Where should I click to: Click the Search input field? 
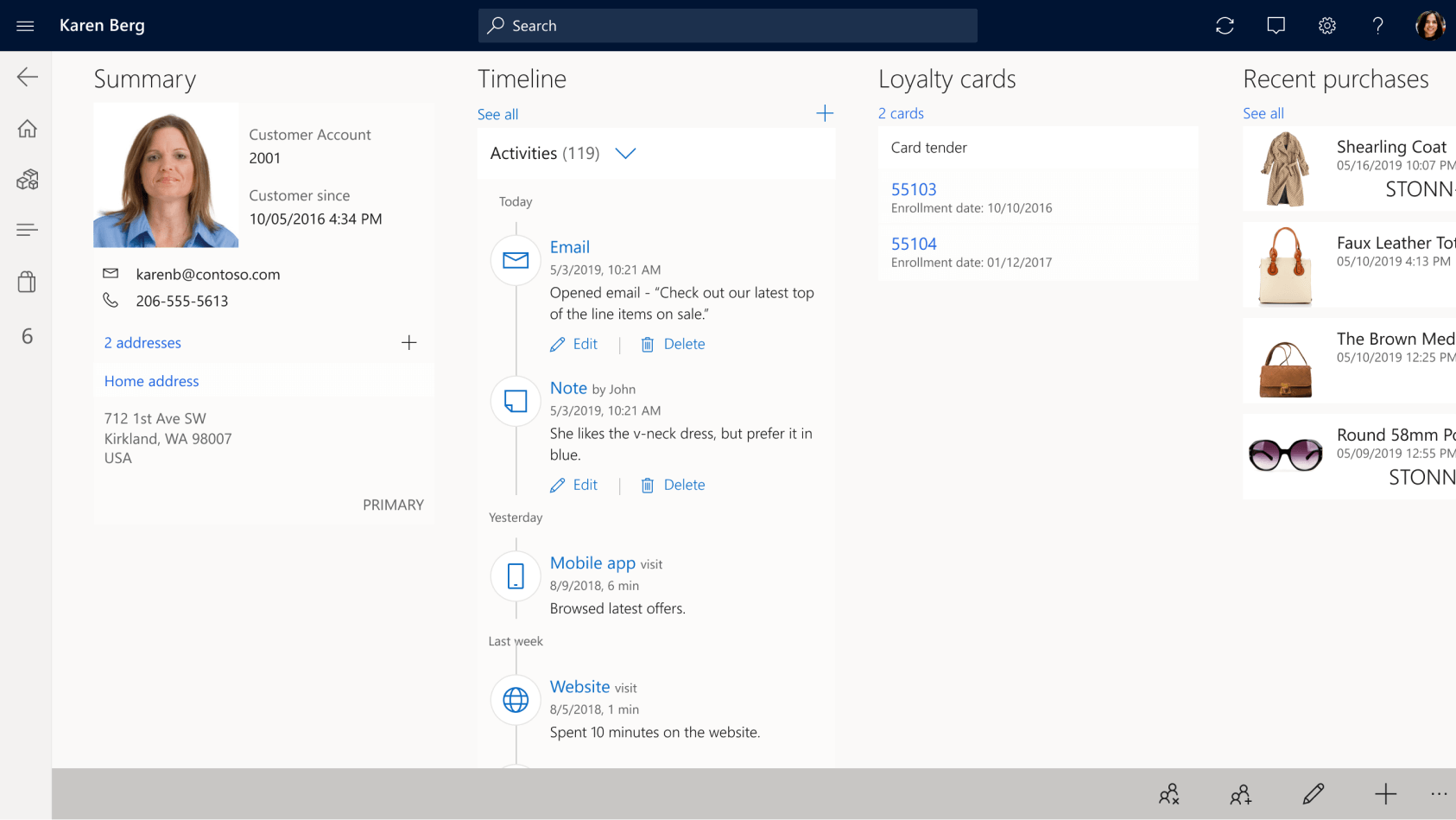coord(727,26)
